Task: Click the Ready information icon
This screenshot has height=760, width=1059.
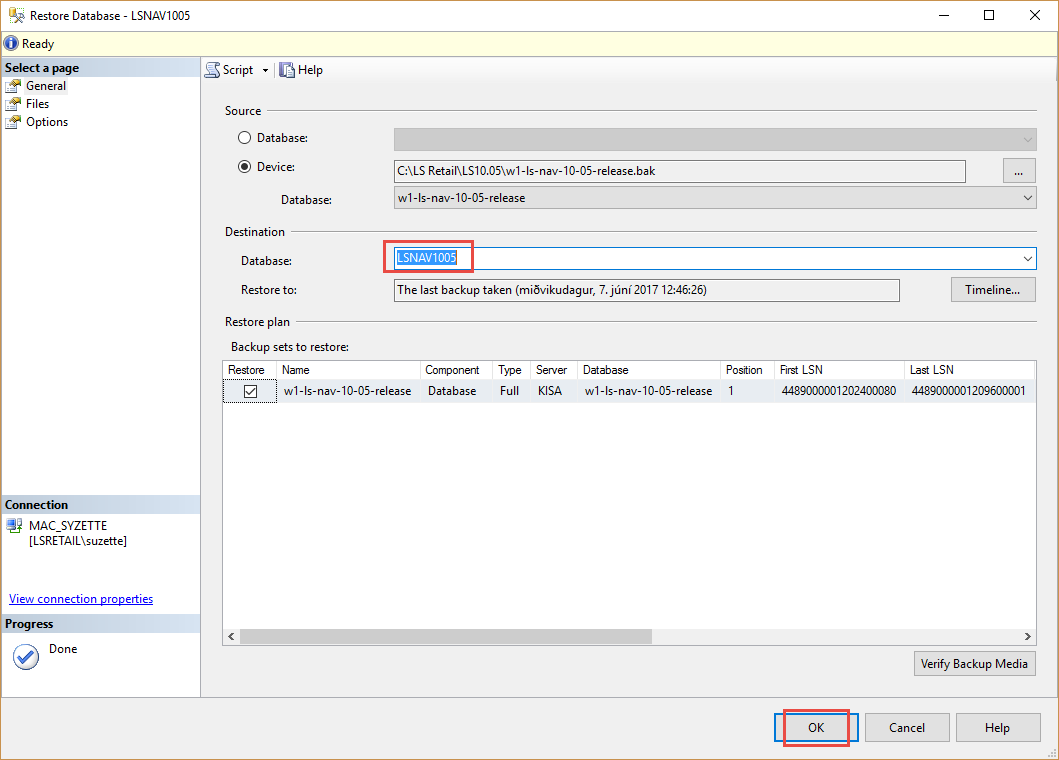Action: pyautogui.click(x=11, y=44)
